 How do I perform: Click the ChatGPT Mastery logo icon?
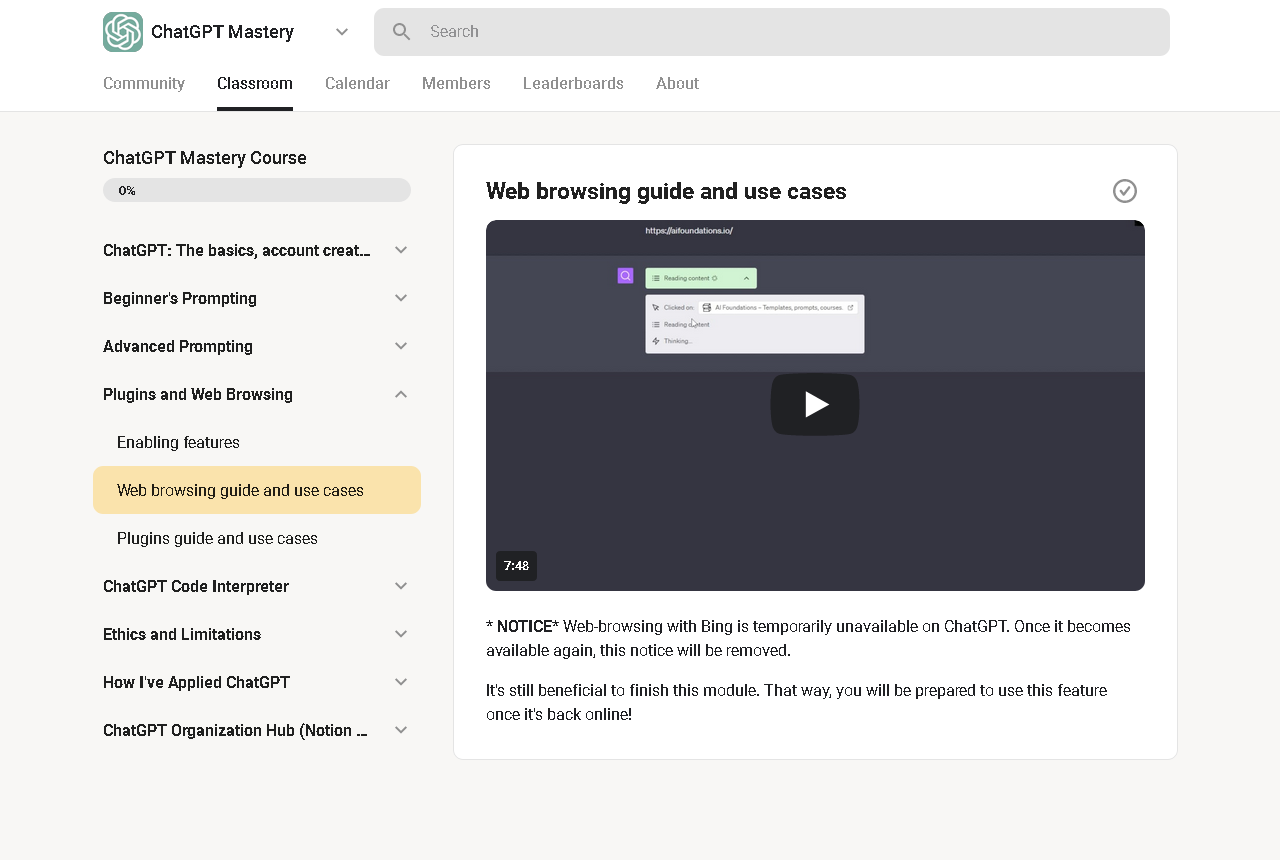point(123,32)
